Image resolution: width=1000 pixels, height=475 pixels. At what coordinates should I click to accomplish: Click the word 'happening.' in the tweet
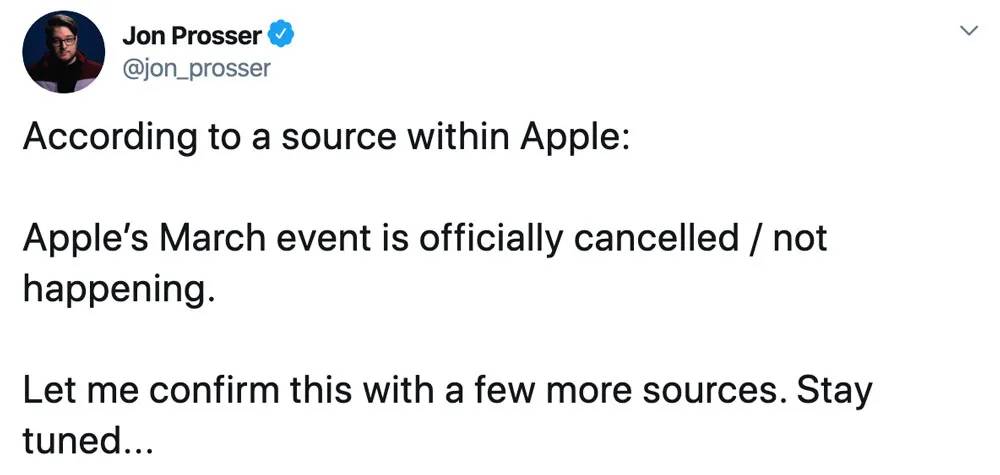tap(117, 291)
